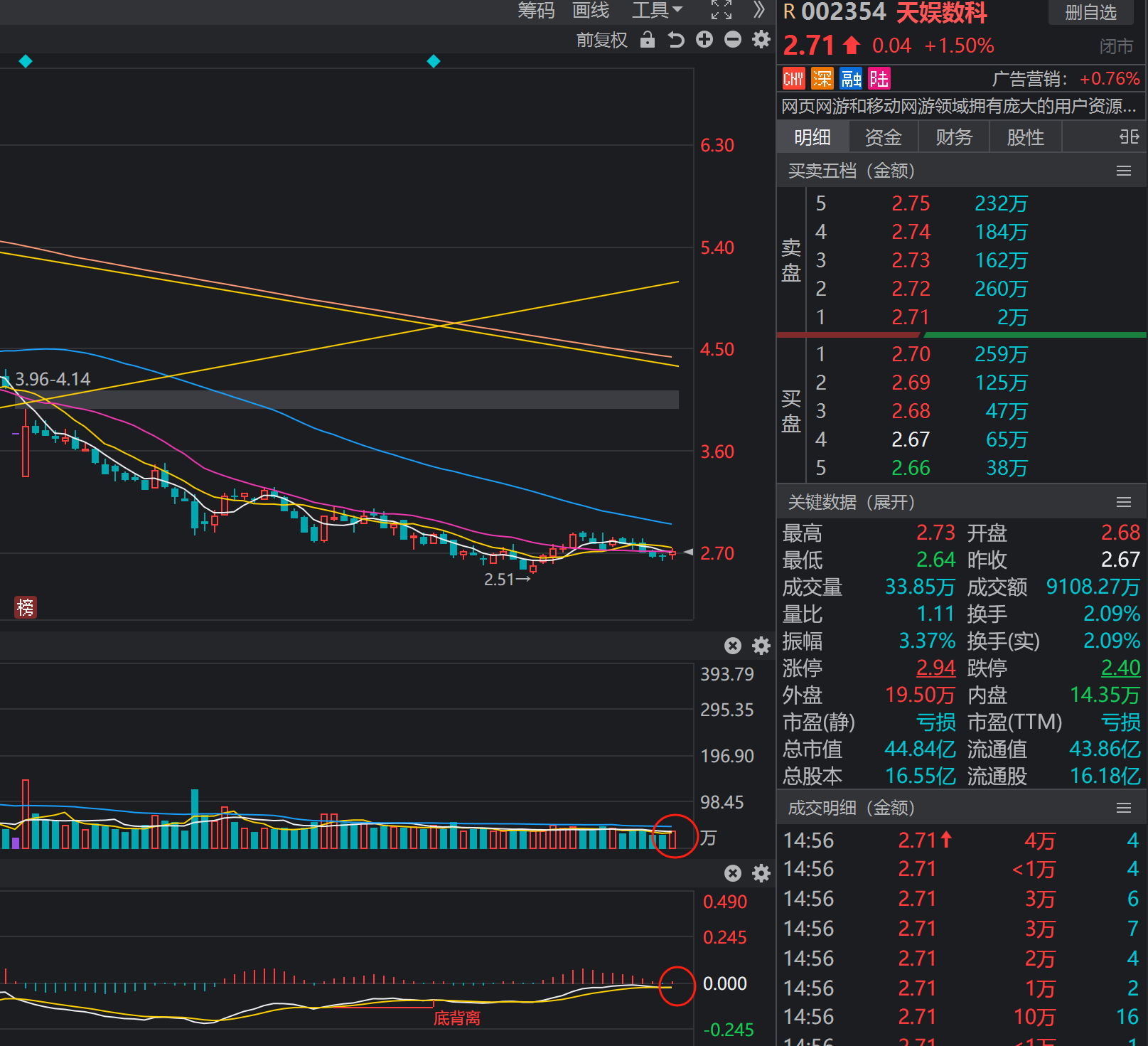Viewport: 1148px width, 1046px height.
Task: Click sell level 1 price 2.71
Action: pyautogui.click(x=911, y=317)
